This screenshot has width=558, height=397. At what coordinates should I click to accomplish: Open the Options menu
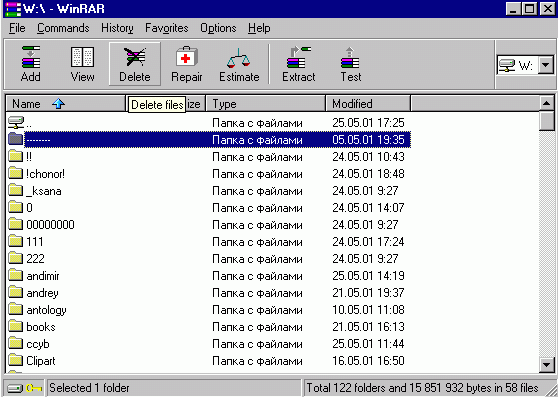click(x=218, y=28)
